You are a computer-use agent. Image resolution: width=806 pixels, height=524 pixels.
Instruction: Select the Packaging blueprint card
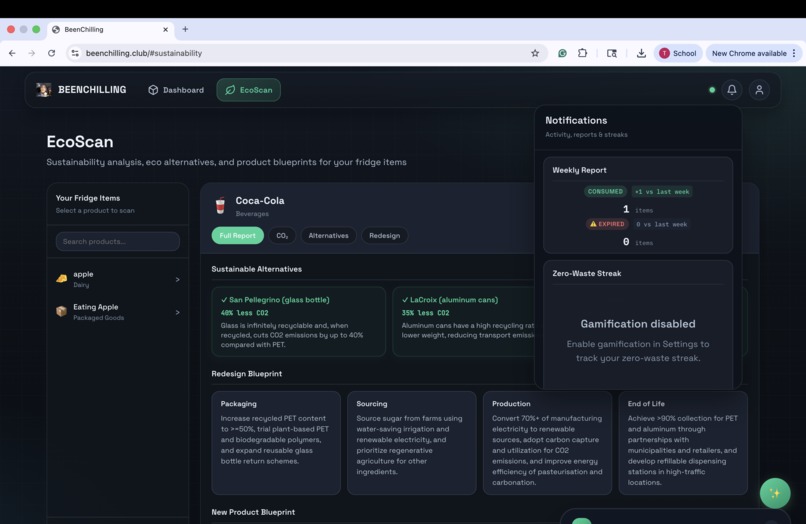(x=276, y=443)
